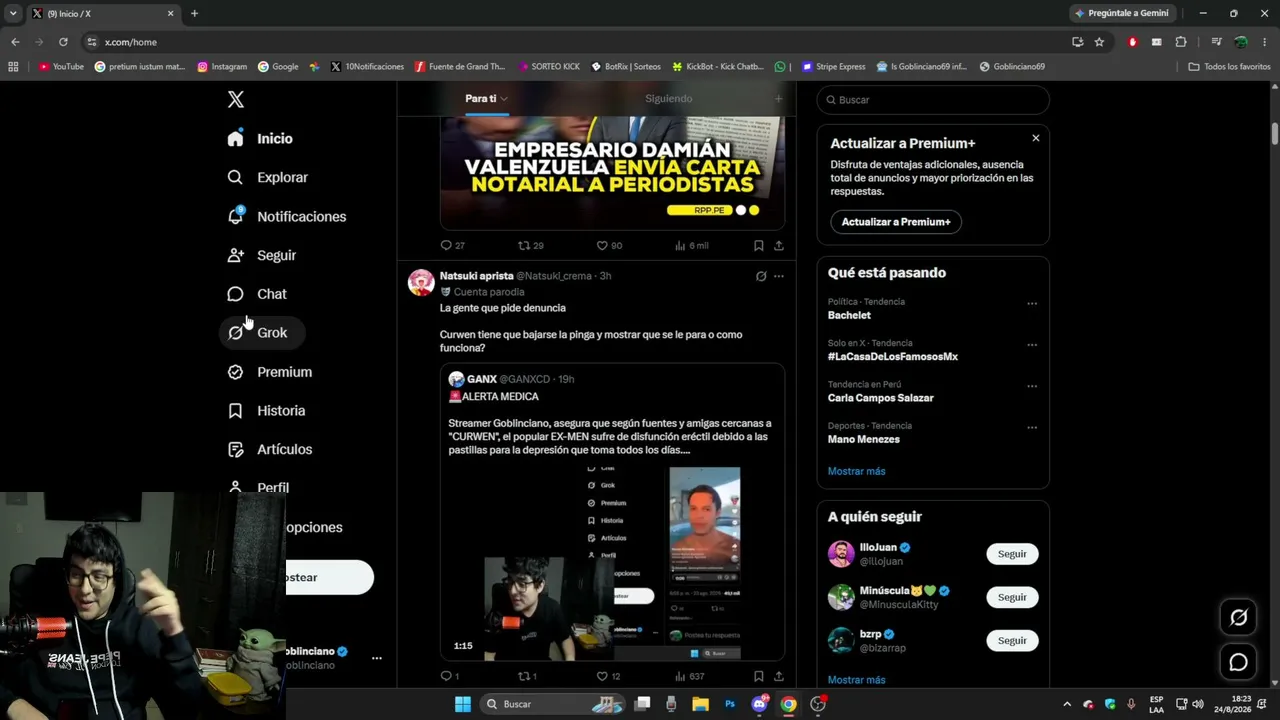Open the Artículos icon in sidebar
This screenshot has height=720, width=1280.
(x=235, y=450)
